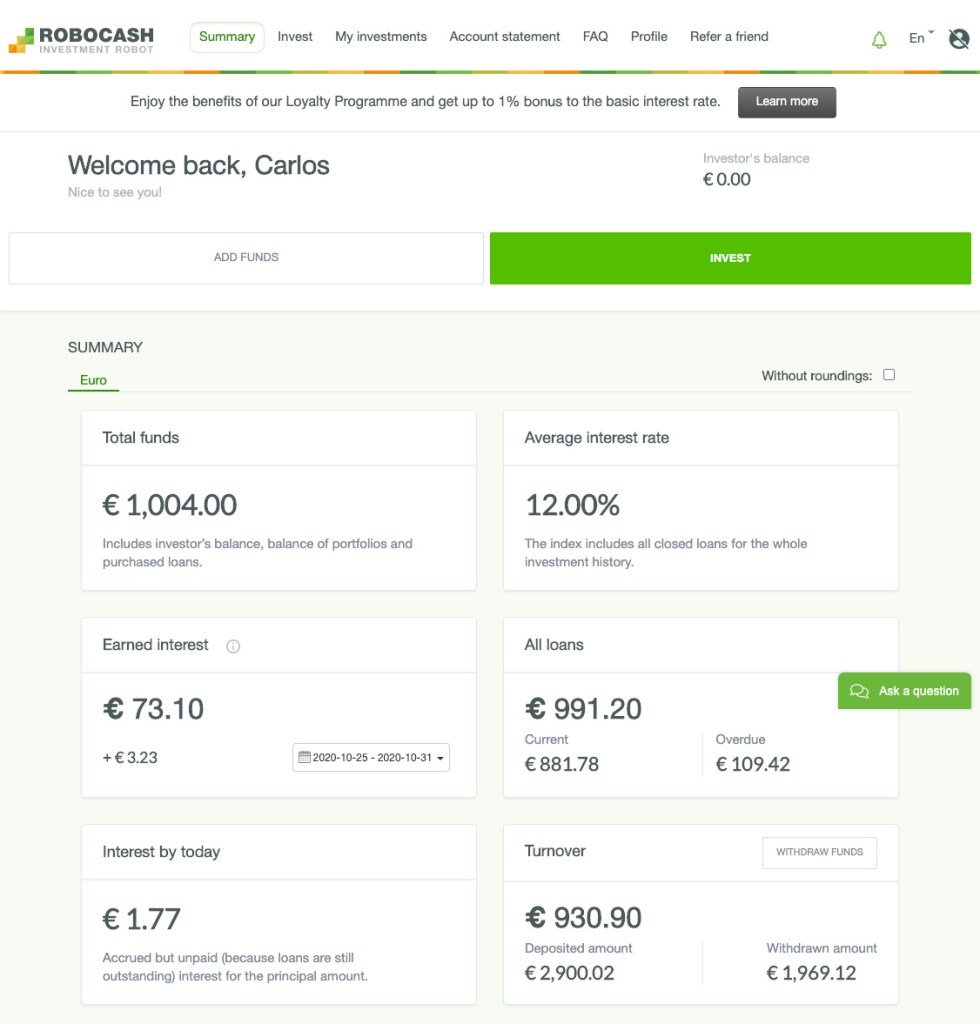
Task: Select the Euro currency tab
Action: [x=92, y=380]
